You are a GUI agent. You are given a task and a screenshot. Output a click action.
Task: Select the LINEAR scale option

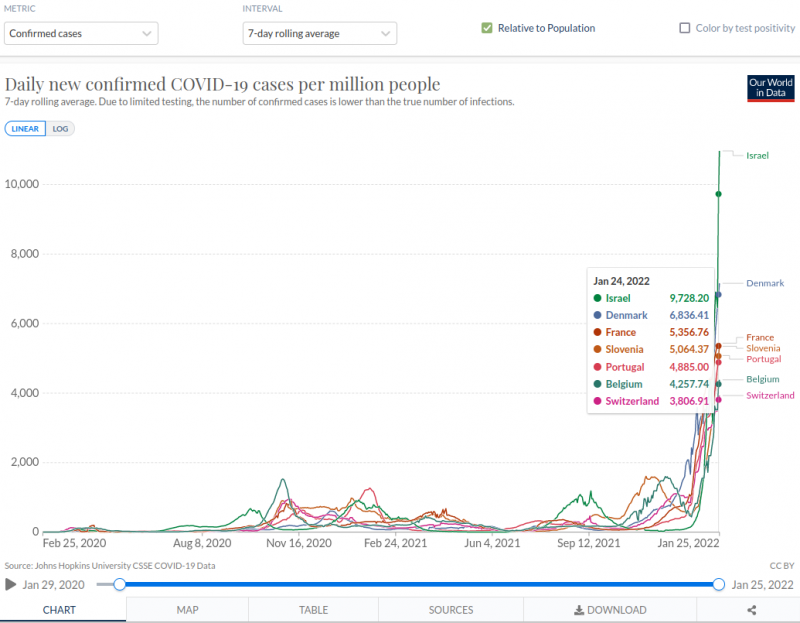coord(25,129)
